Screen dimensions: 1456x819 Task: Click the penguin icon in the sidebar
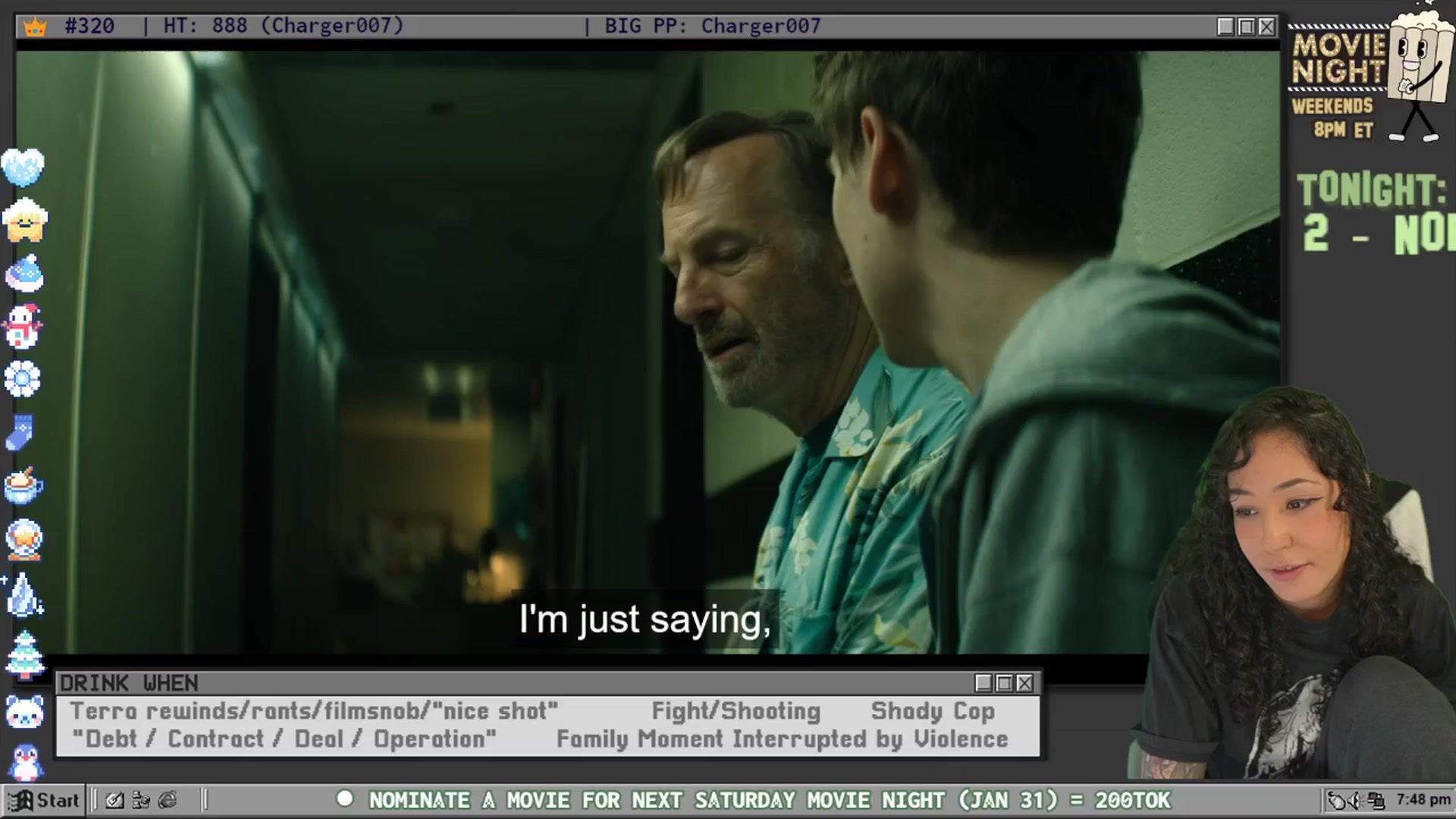[x=26, y=762]
